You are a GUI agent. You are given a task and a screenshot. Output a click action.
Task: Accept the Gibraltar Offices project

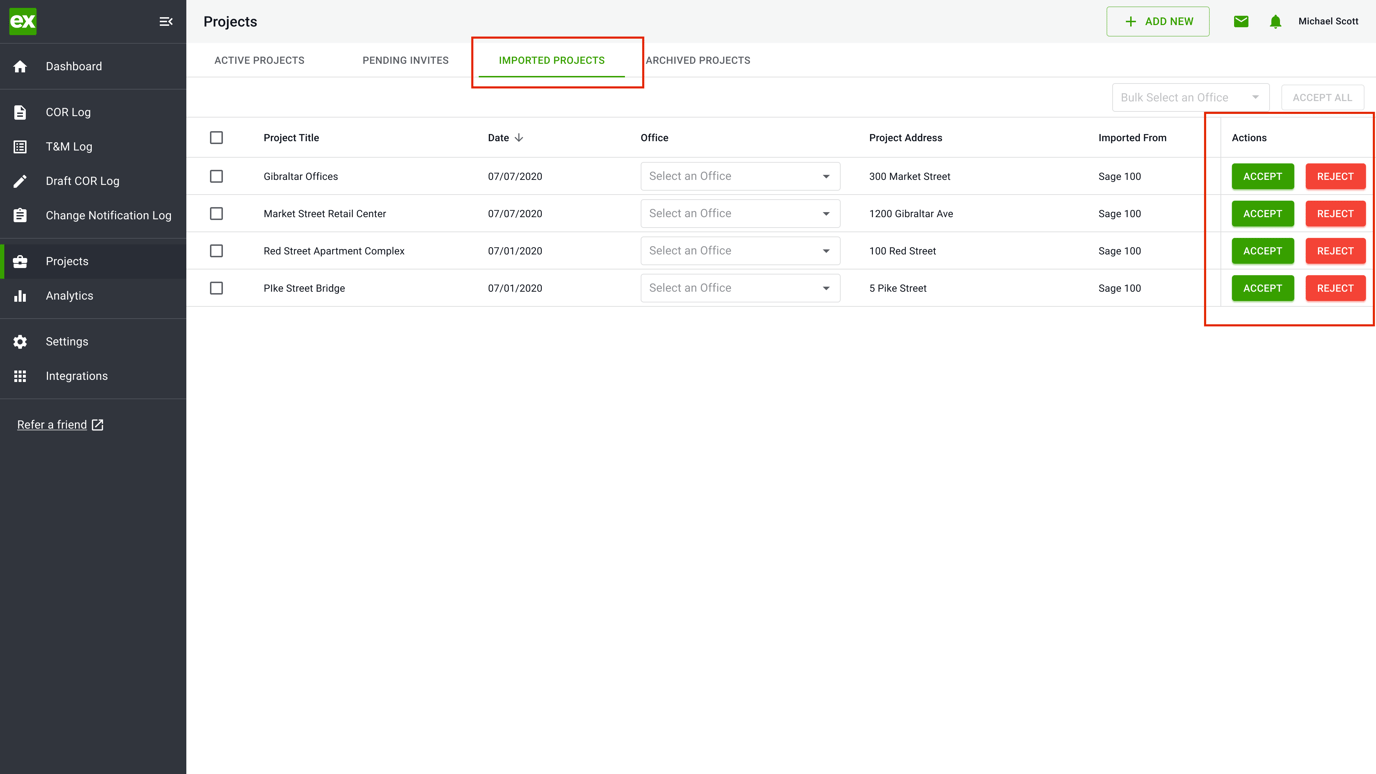click(x=1262, y=176)
